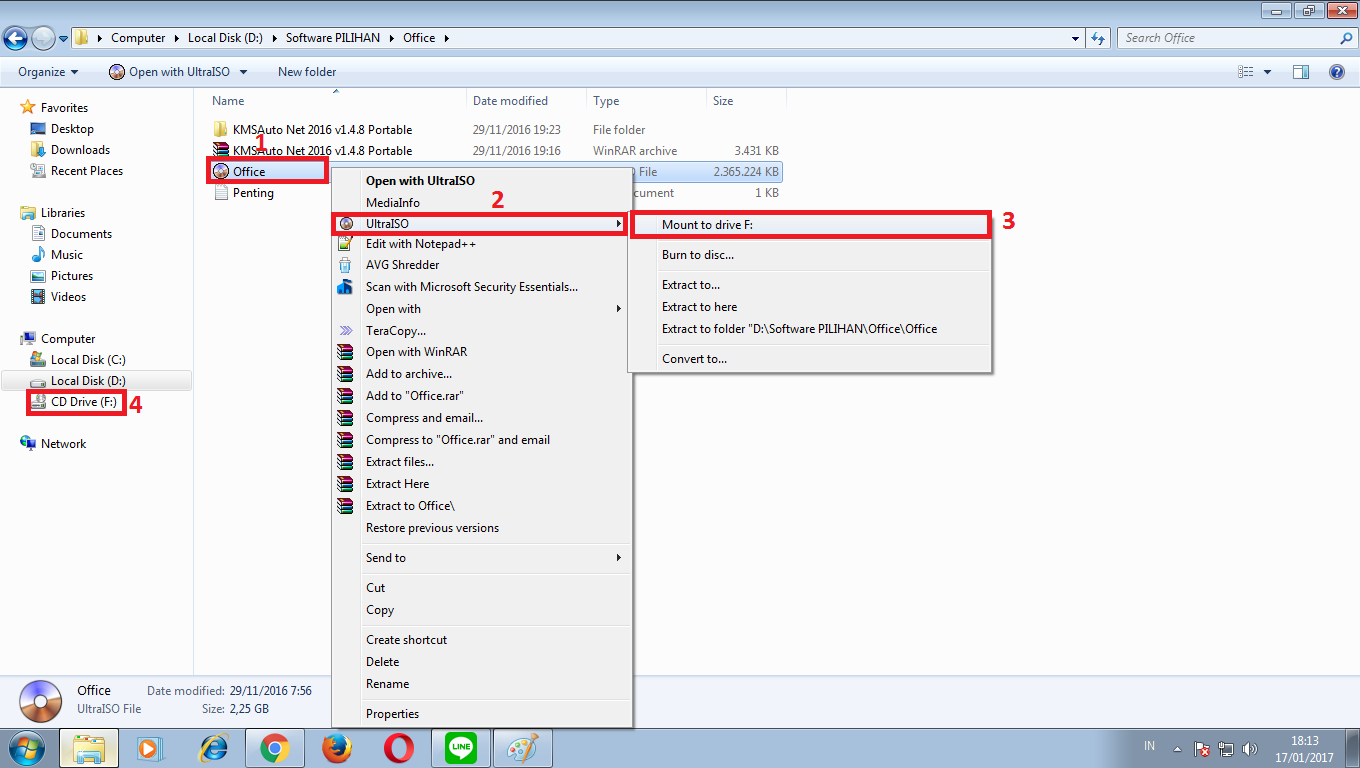Click the Change your view icon

[1246, 72]
